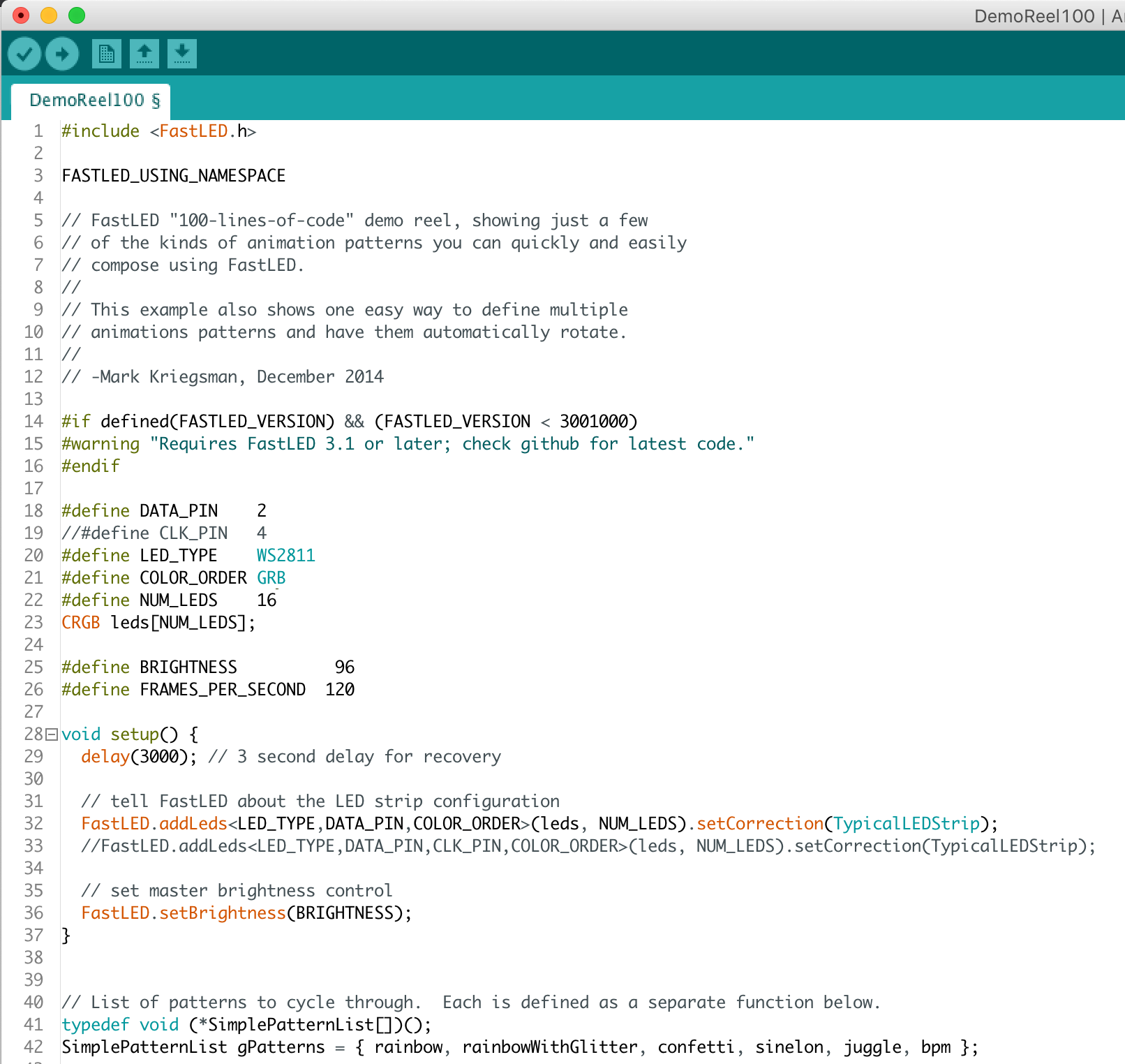This screenshot has width=1125, height=1064.
Task: Click the CRGB leds[NUM_LEDS] declaration
Action: click(159, 623)
